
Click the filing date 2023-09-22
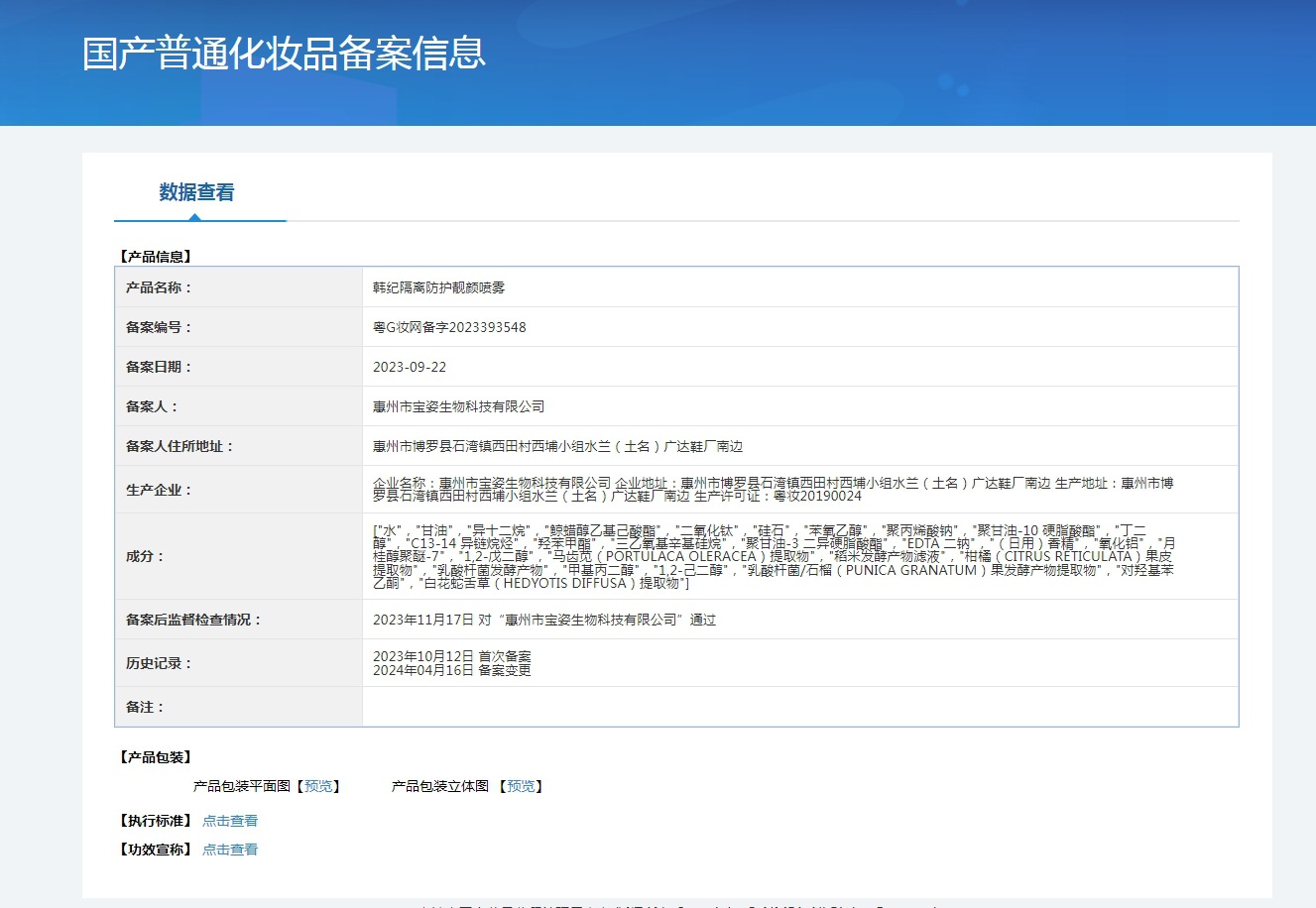[410, 367]
